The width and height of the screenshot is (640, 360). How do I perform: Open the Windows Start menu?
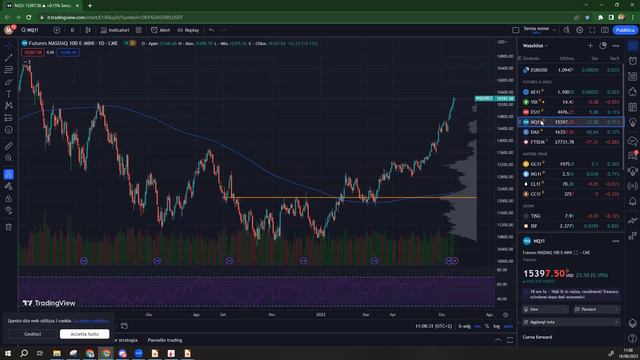click(x=8, y=353)
